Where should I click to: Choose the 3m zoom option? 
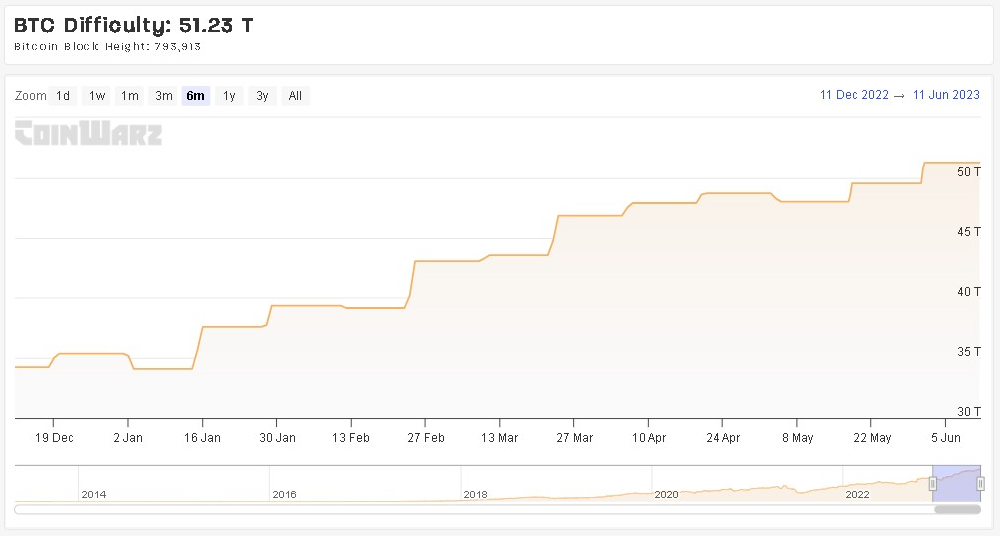tap(163, 96)
